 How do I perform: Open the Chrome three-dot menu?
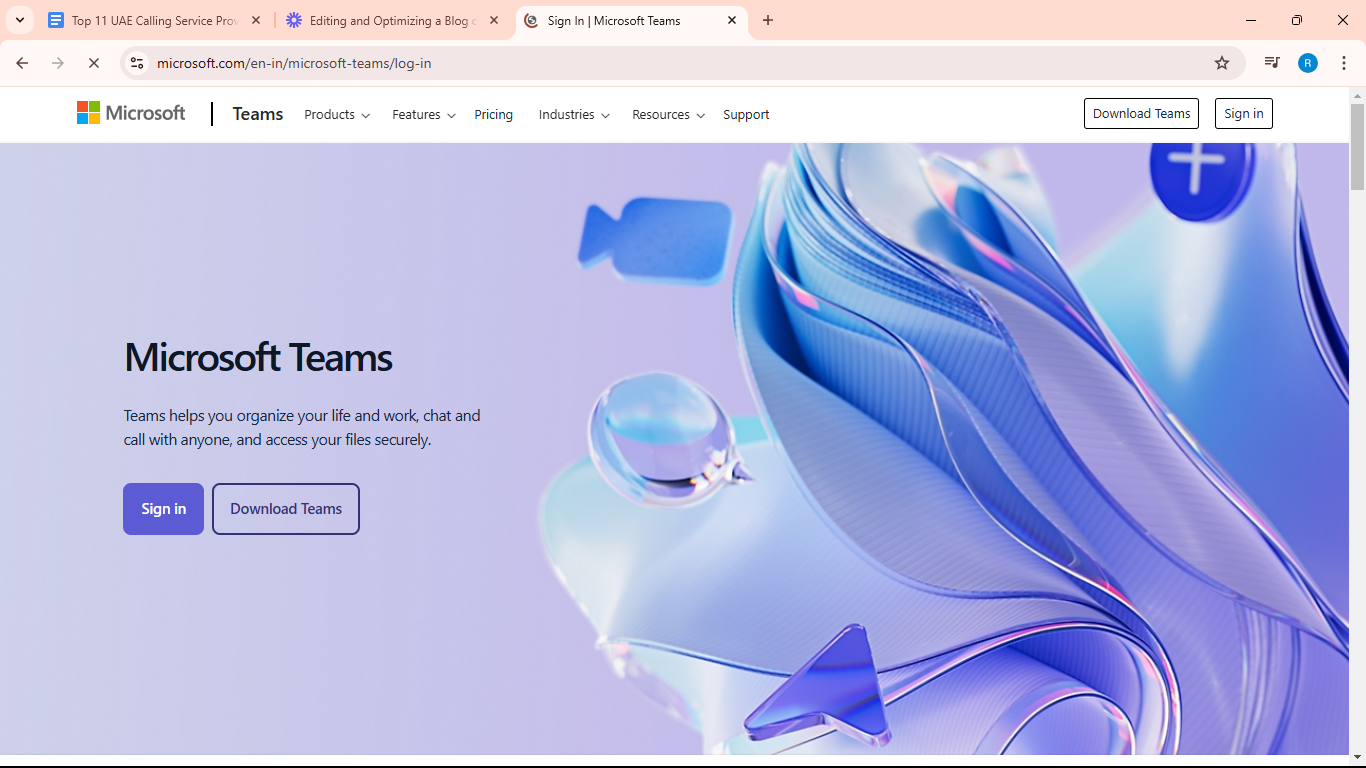(1344, 63)
